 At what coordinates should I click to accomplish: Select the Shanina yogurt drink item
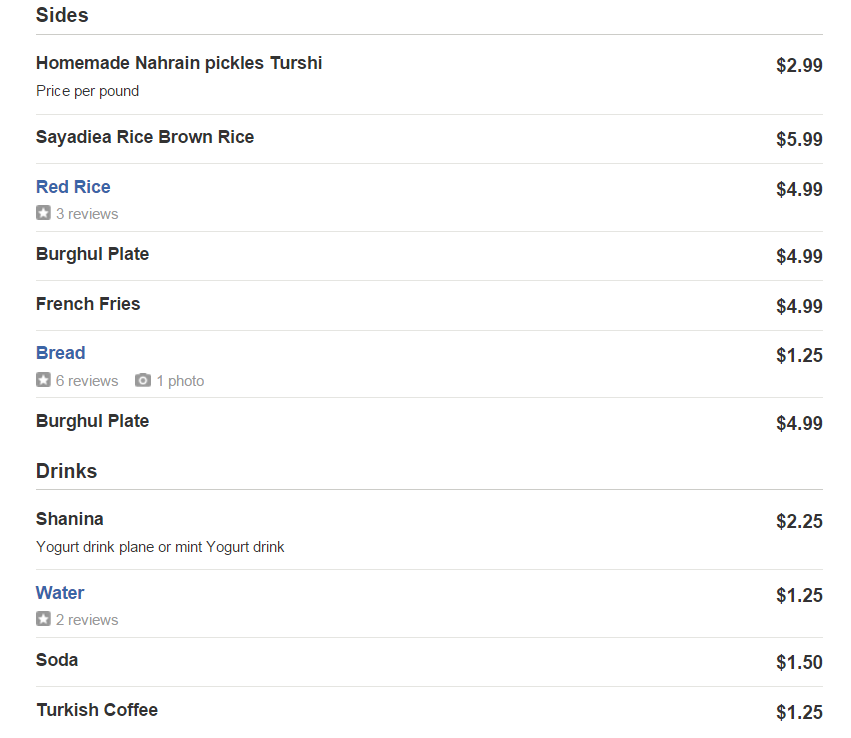(x=70, y=519)
